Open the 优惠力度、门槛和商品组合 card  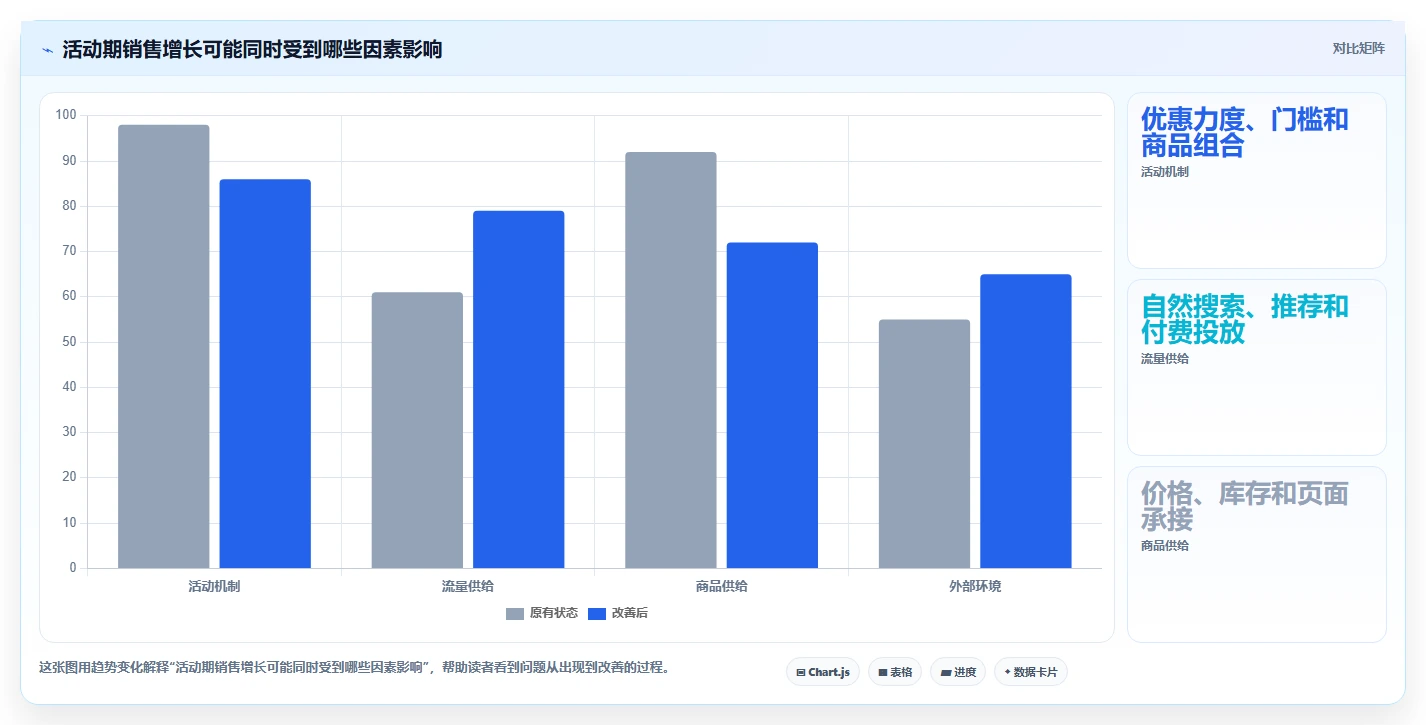point(1257,181)
